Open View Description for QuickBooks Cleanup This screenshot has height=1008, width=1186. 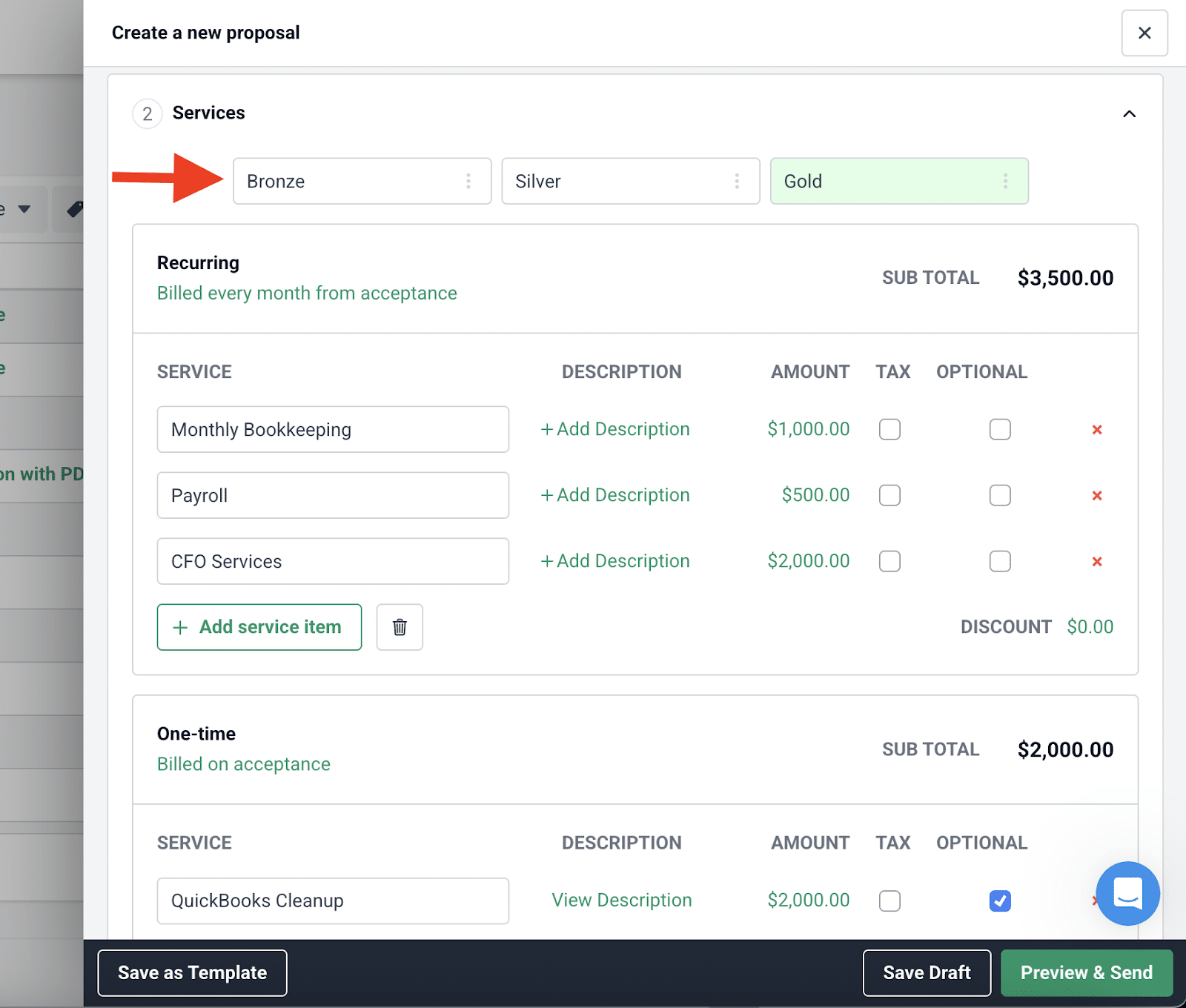coord(622,900)
